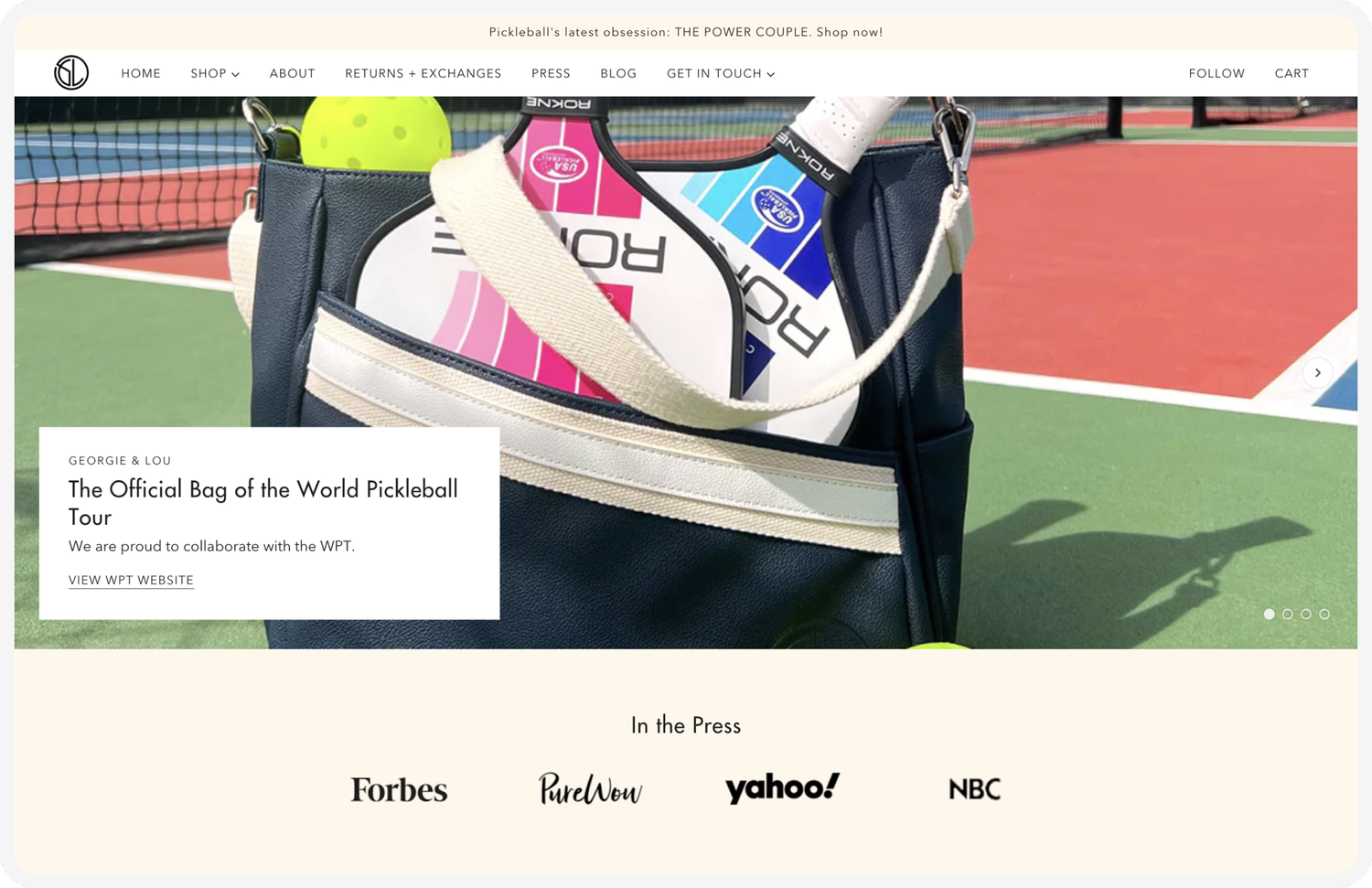Advance slideshow with the right arrow

pyautogui.click(x=1317, y=372)
